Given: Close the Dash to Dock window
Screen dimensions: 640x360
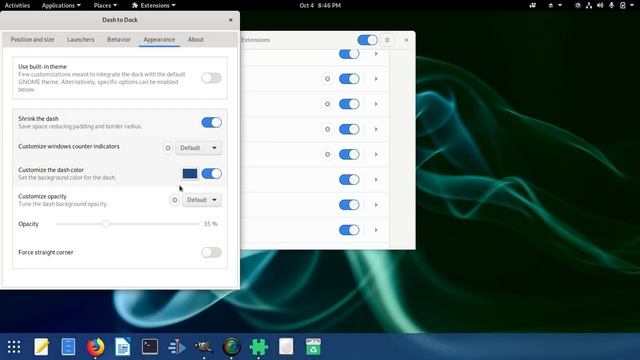Looking at the screenshot, I should click(x=231, y=20).
